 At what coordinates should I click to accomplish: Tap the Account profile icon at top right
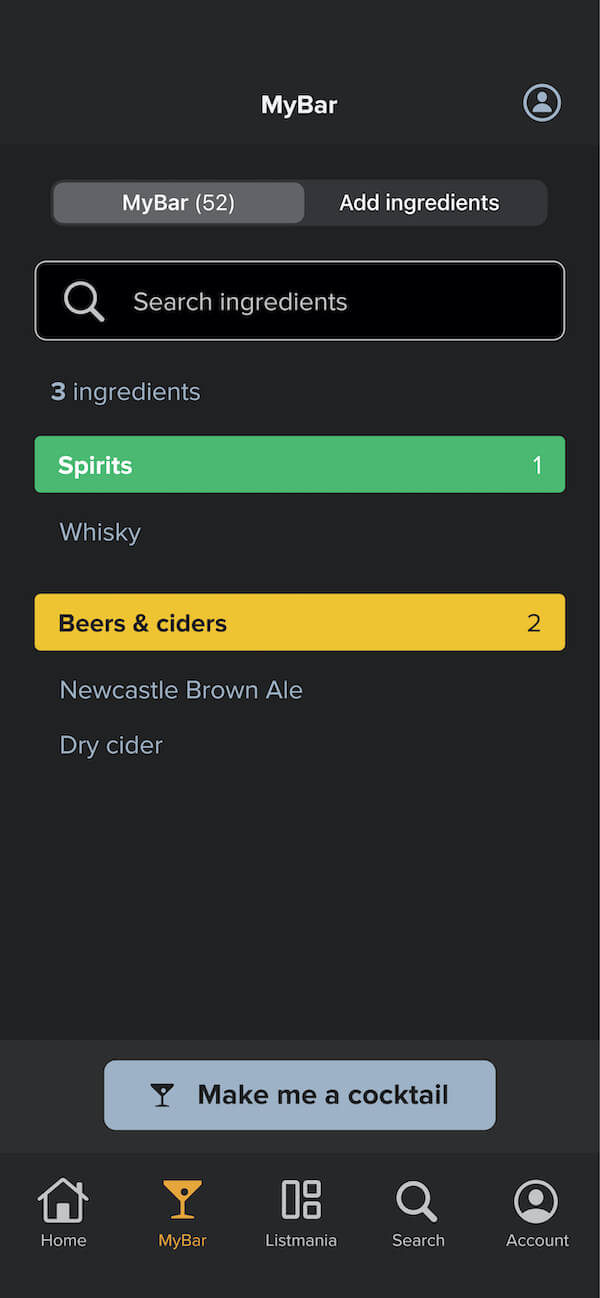pyautogui.click(x=541, y=102)
